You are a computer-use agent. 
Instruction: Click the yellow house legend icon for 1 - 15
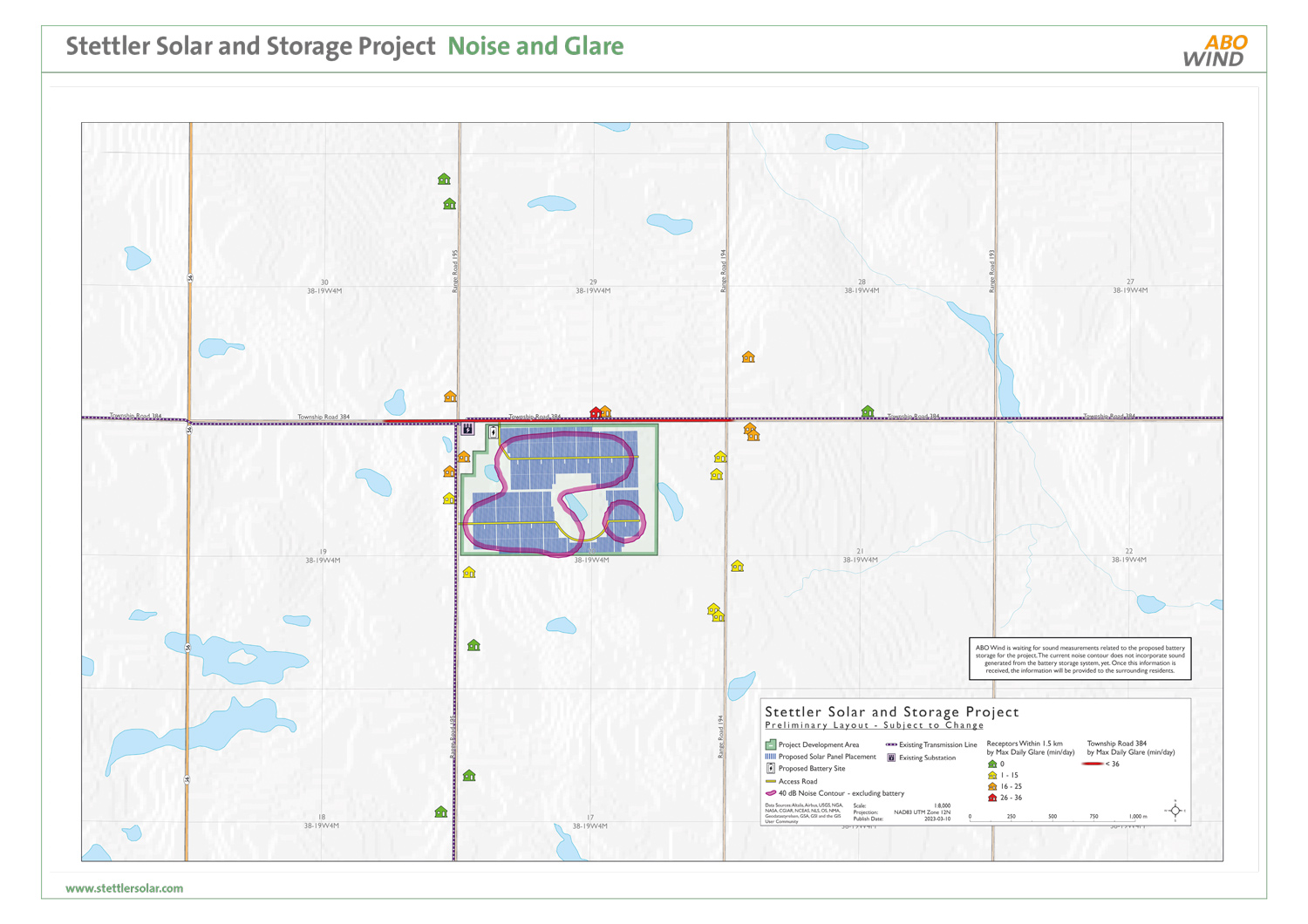[992, 775]
